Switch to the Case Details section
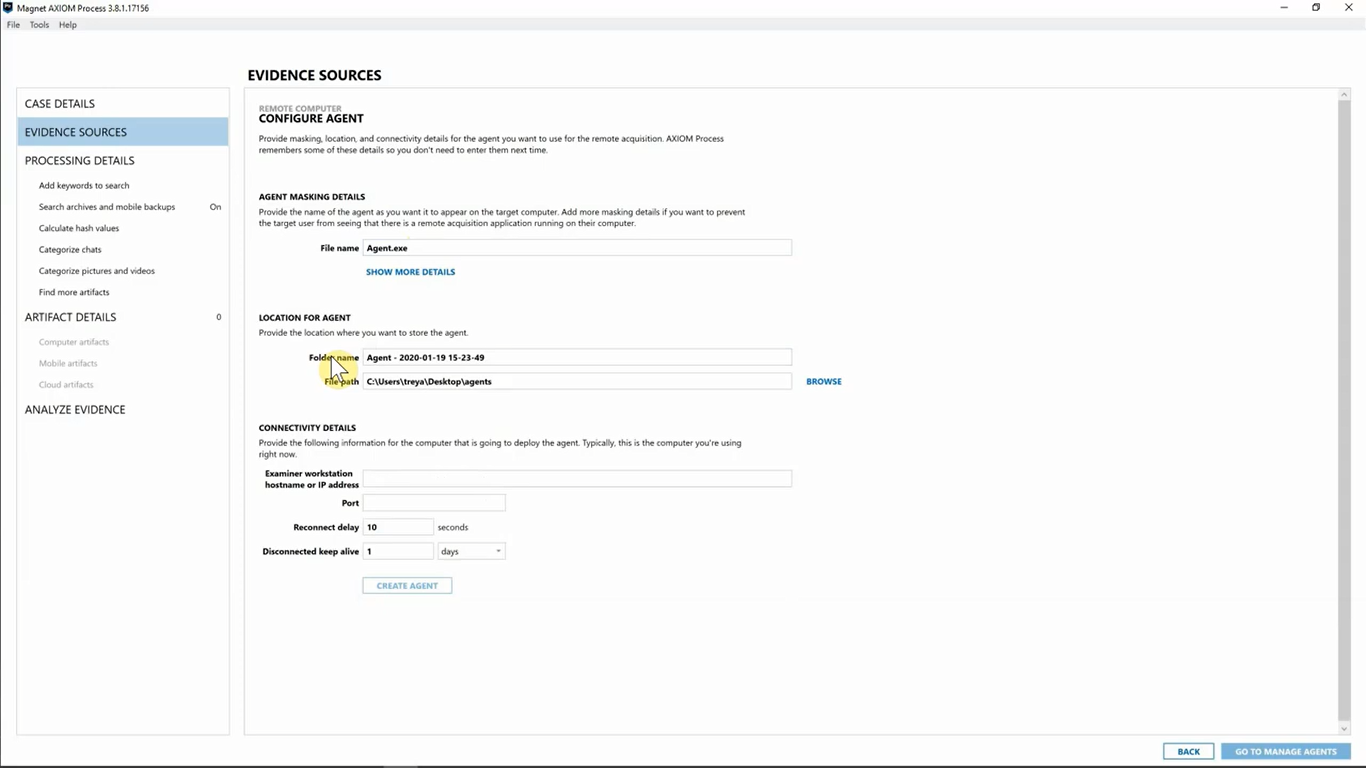1366x768 pixels. (59, 103)
